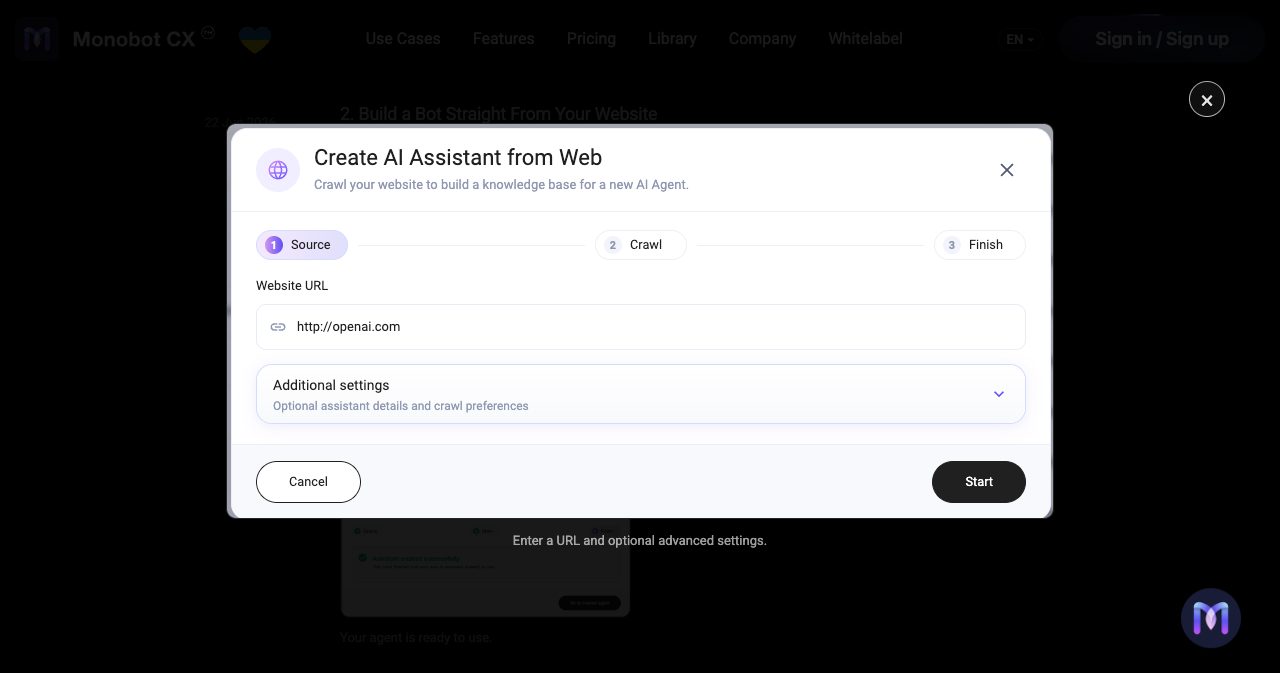
Task: Click the Monobot logo icon in header
Action: point(37,39)
